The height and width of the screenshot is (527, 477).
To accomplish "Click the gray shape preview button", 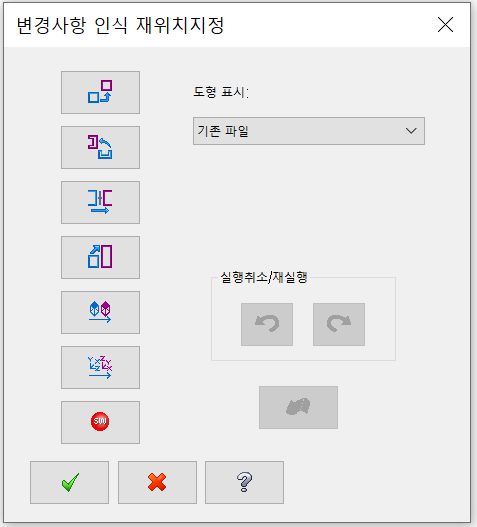I will coord(298,407).
